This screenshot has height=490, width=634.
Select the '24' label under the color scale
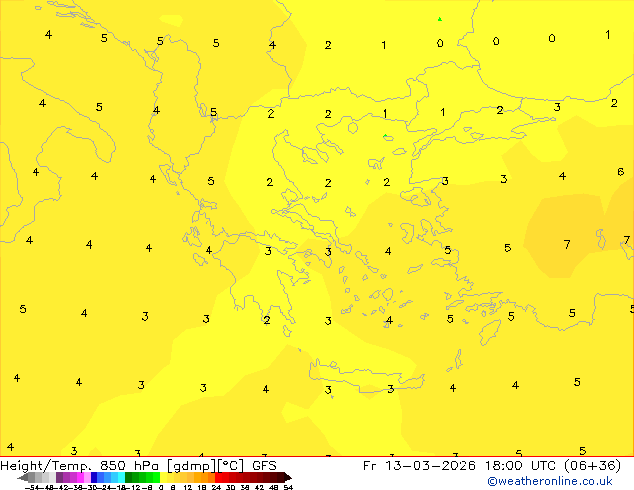(x=216, y=487)
